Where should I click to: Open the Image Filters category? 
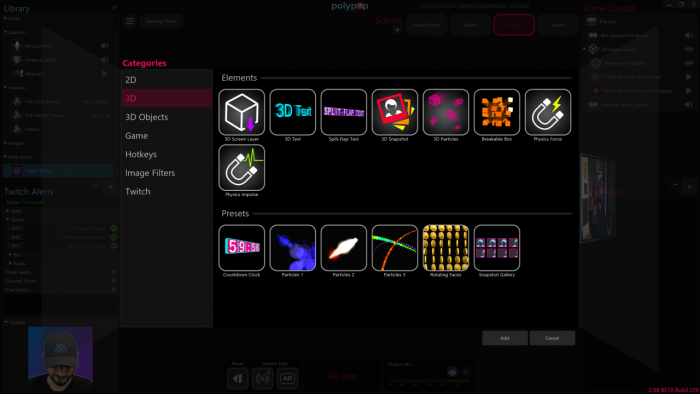(167, 173)
